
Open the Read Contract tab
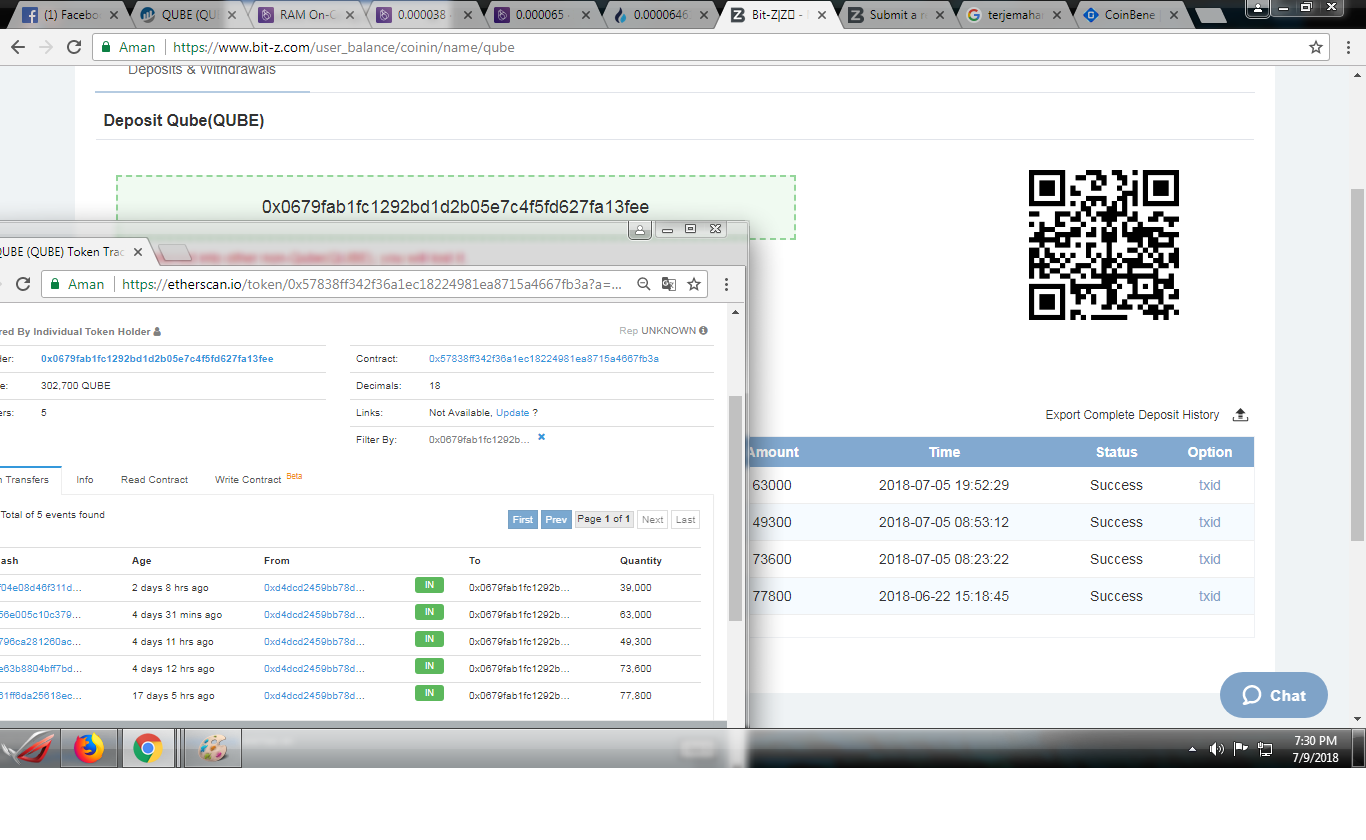tap(154, 480)
